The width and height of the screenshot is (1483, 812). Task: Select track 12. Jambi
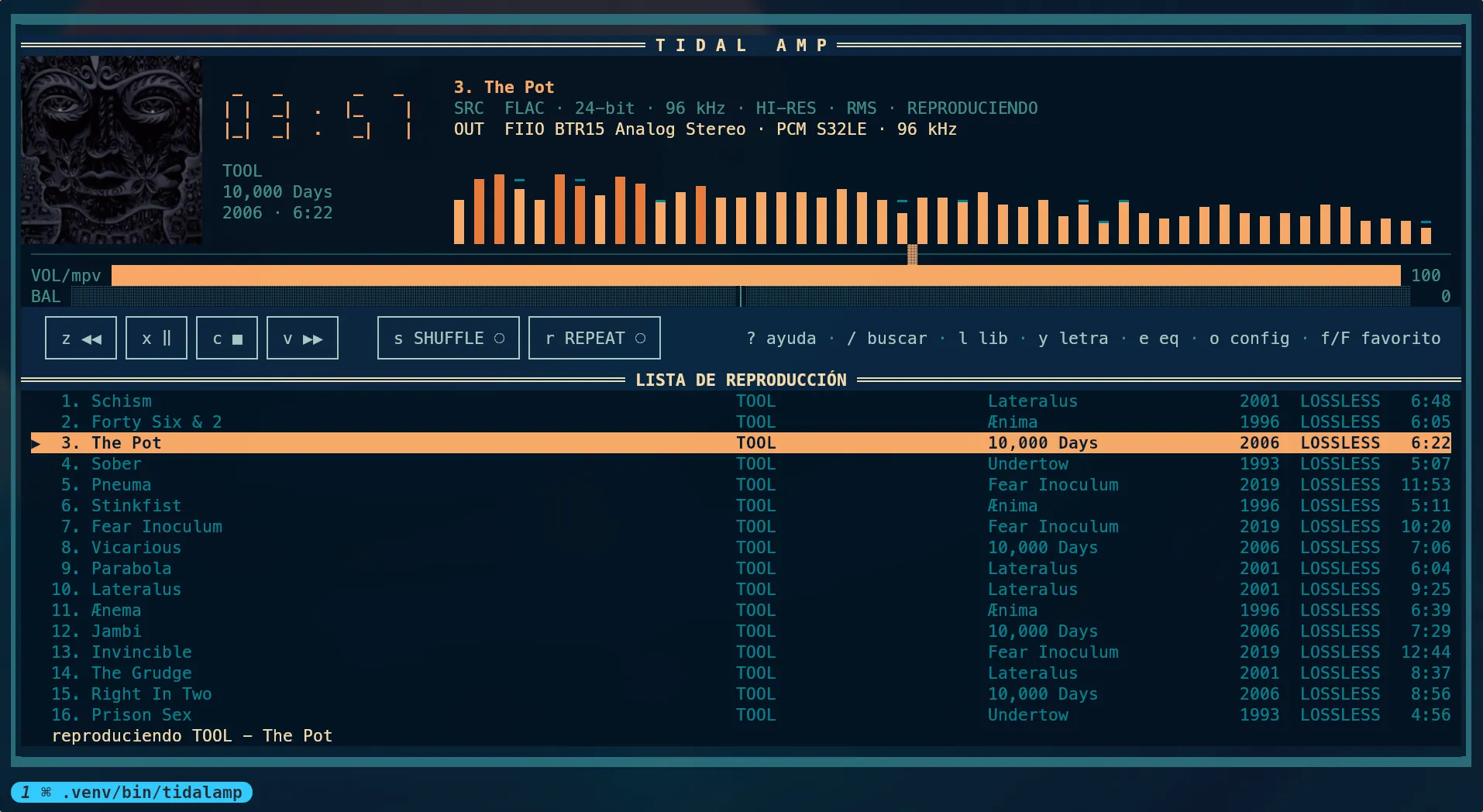[741, 631]
